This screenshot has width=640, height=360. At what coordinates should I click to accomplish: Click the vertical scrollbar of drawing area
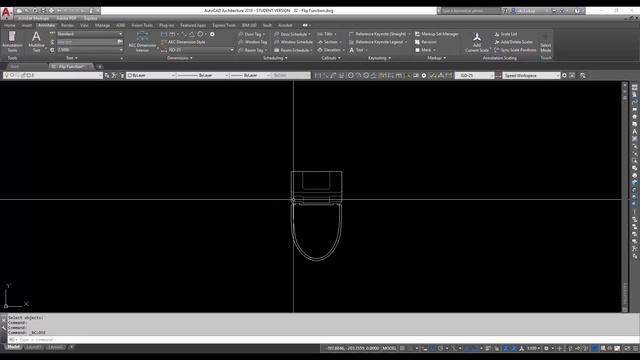point(624,197)
